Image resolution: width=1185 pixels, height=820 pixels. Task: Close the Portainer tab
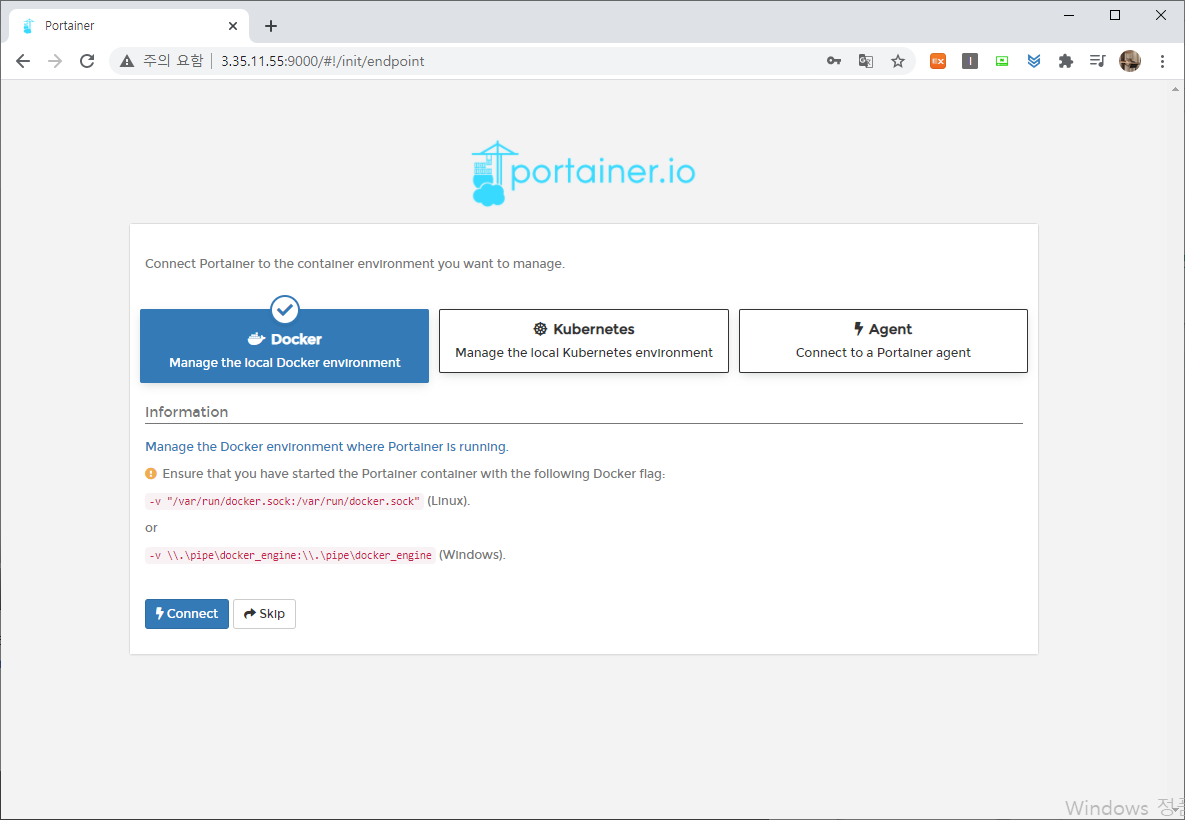[232, 26]
